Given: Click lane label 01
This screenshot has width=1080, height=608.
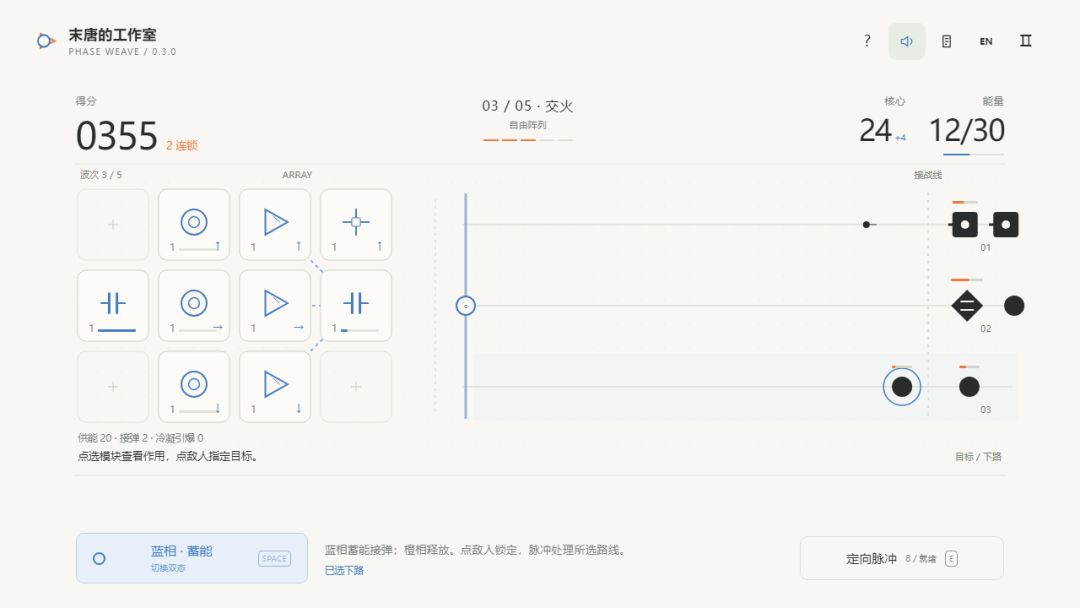Looking at the screenshot, I should [986, 248].
